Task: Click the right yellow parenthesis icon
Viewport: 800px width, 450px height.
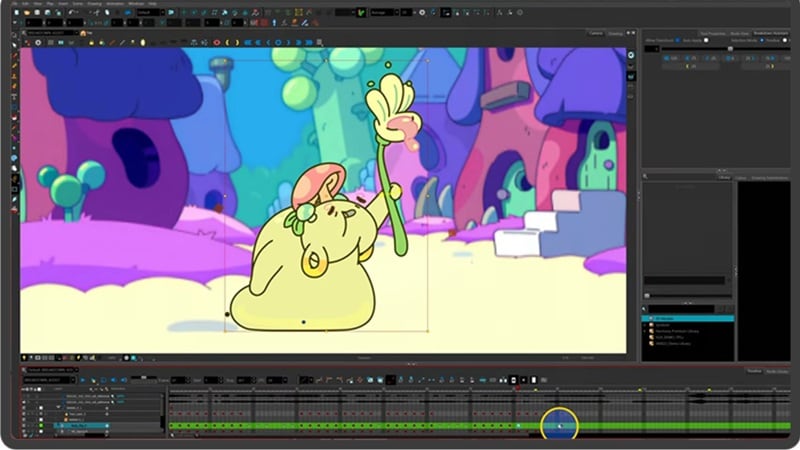Action: tap(237, 42)
